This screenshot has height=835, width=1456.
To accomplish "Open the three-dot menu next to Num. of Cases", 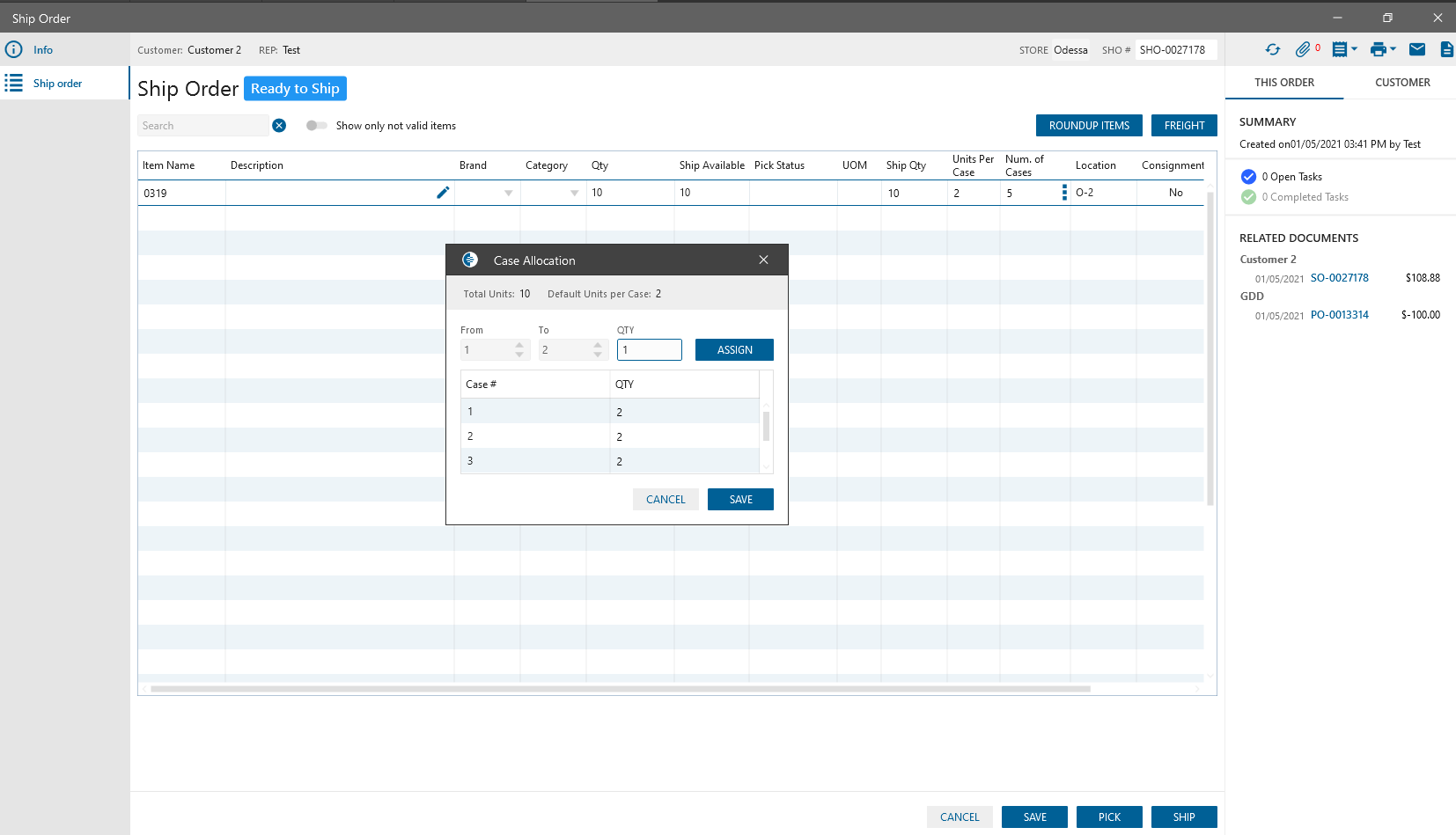I will click(x=1064, y=193).
